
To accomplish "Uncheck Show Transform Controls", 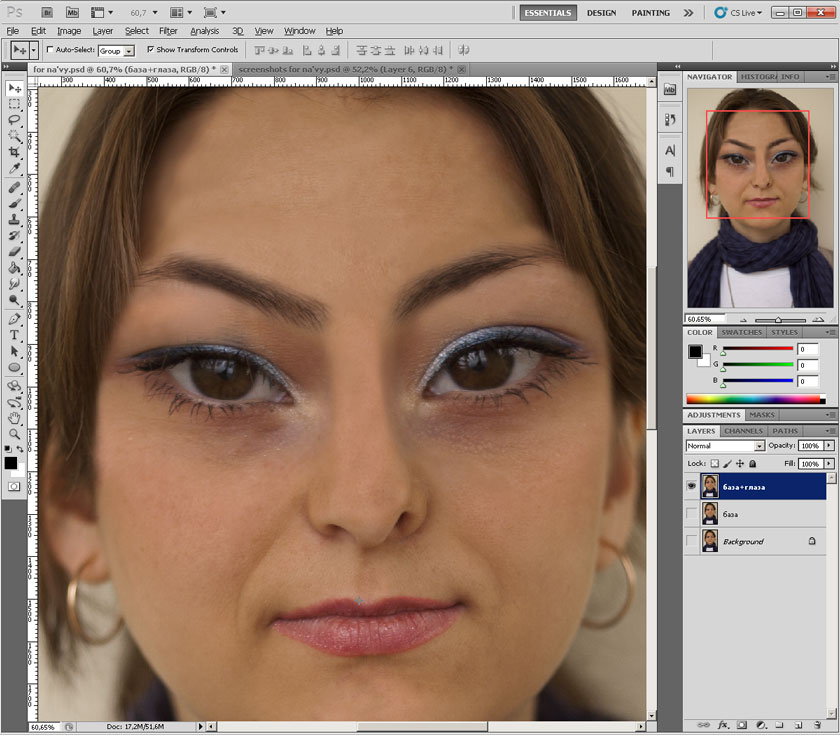I will pyautogui.click(x=150, y=50).
